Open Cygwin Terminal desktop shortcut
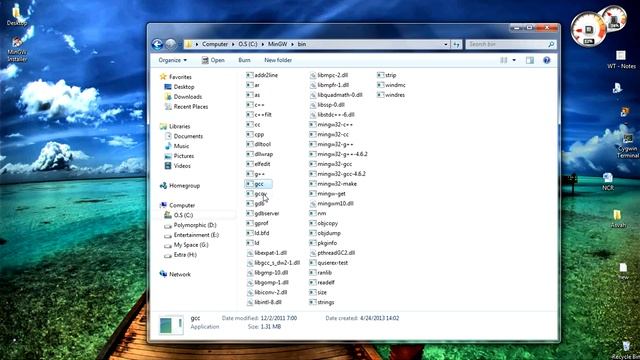This screenshot has height=360, width=640. (628, 146)
